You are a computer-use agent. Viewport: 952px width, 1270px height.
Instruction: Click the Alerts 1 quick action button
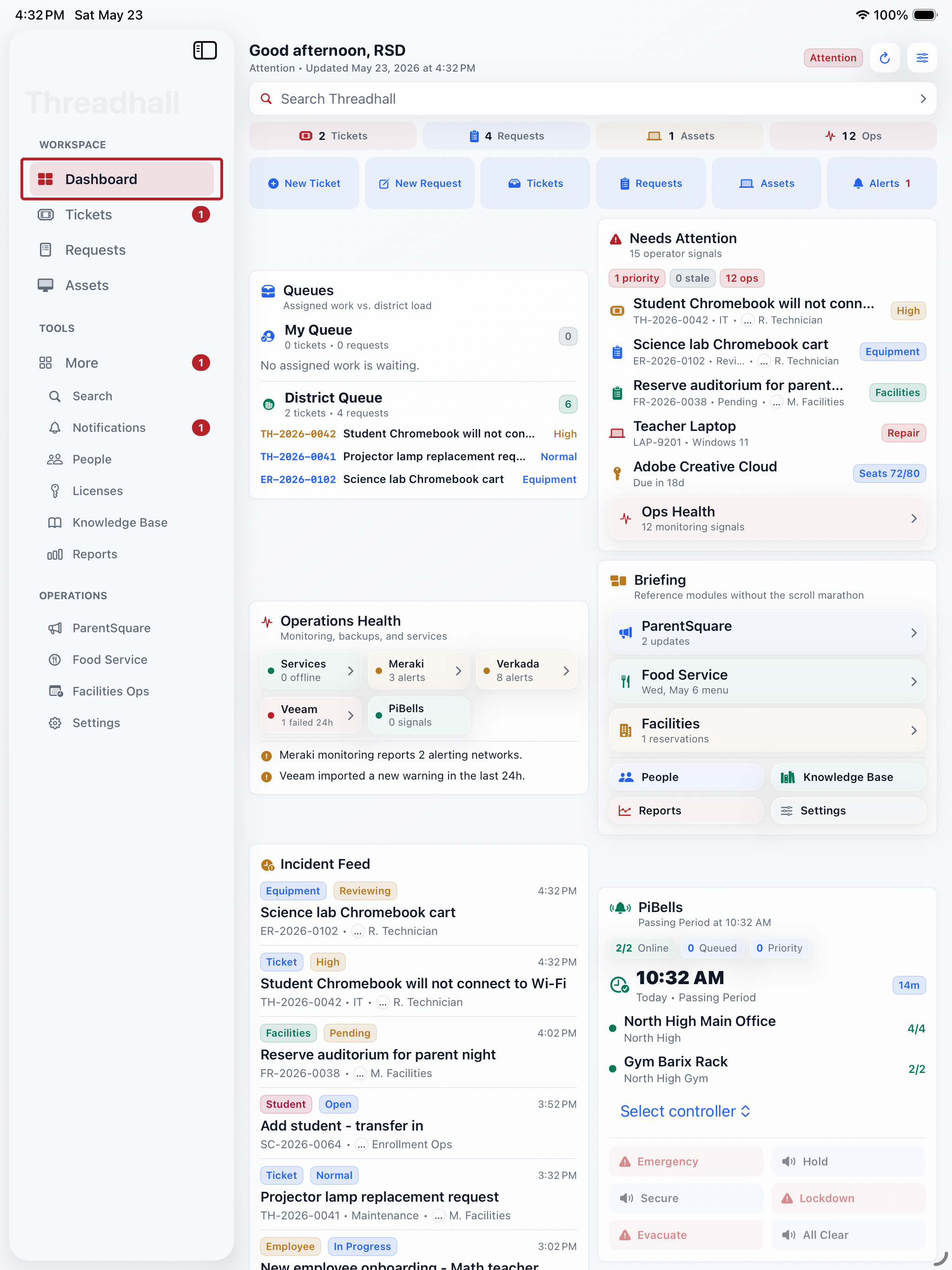[882, 183]
